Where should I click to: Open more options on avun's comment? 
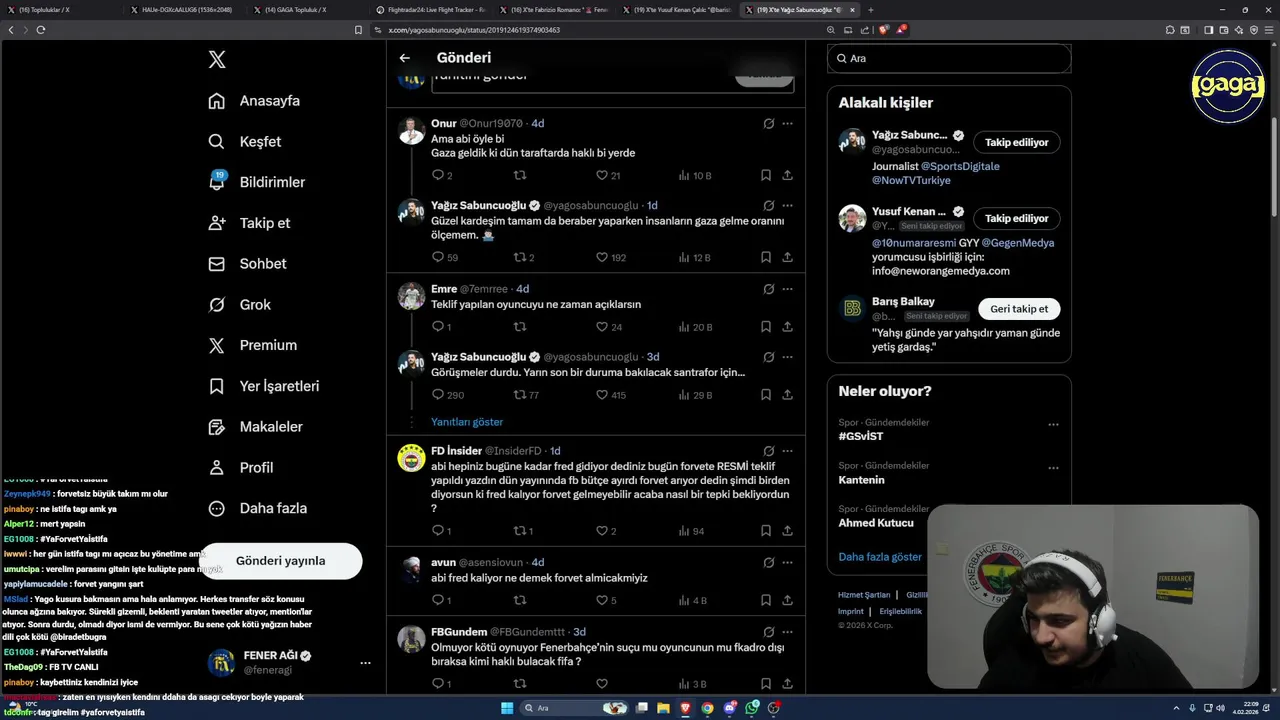click(x=788, y=563)
